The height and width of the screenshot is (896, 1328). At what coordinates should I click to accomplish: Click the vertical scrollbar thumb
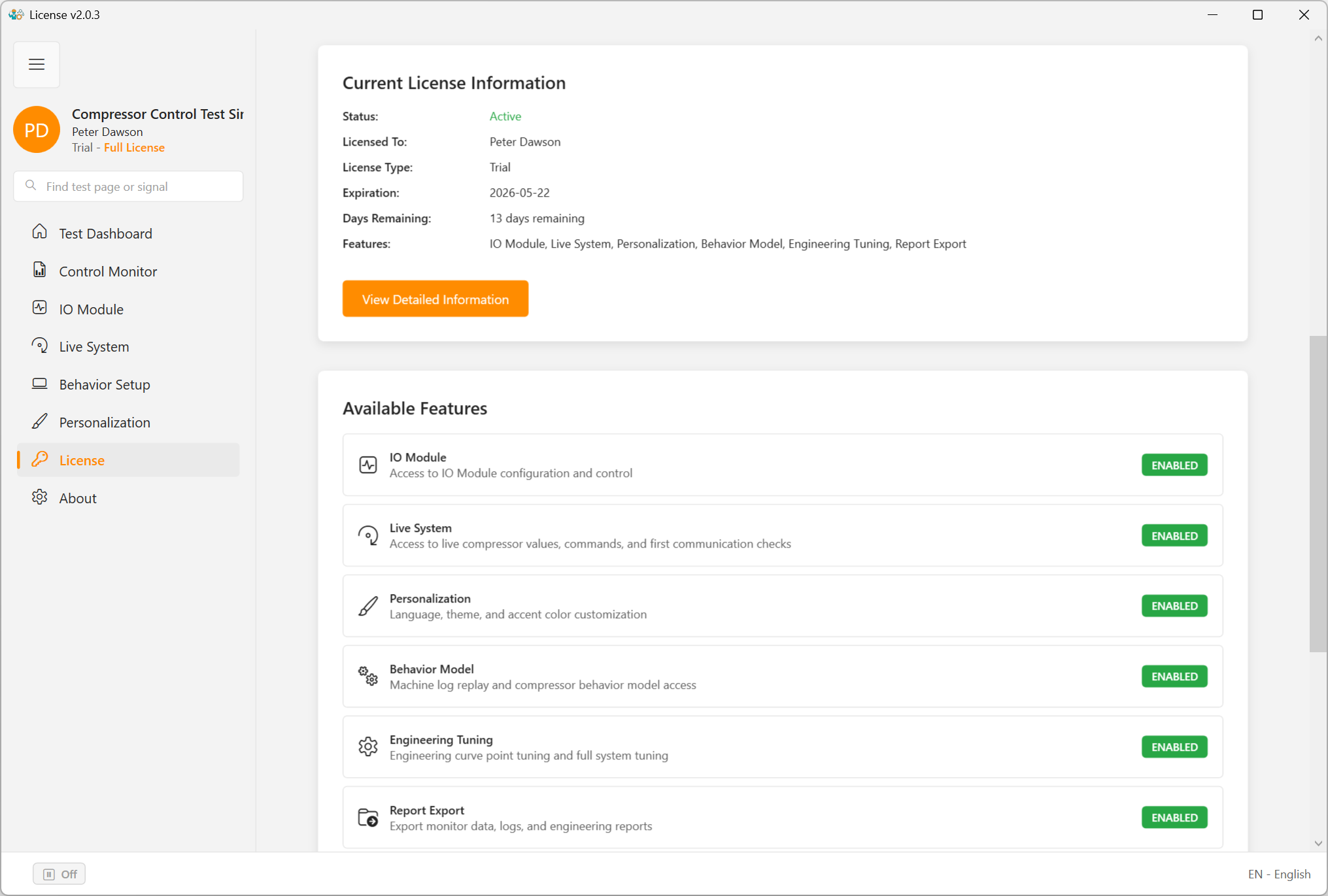click(x=1318, y=493)
